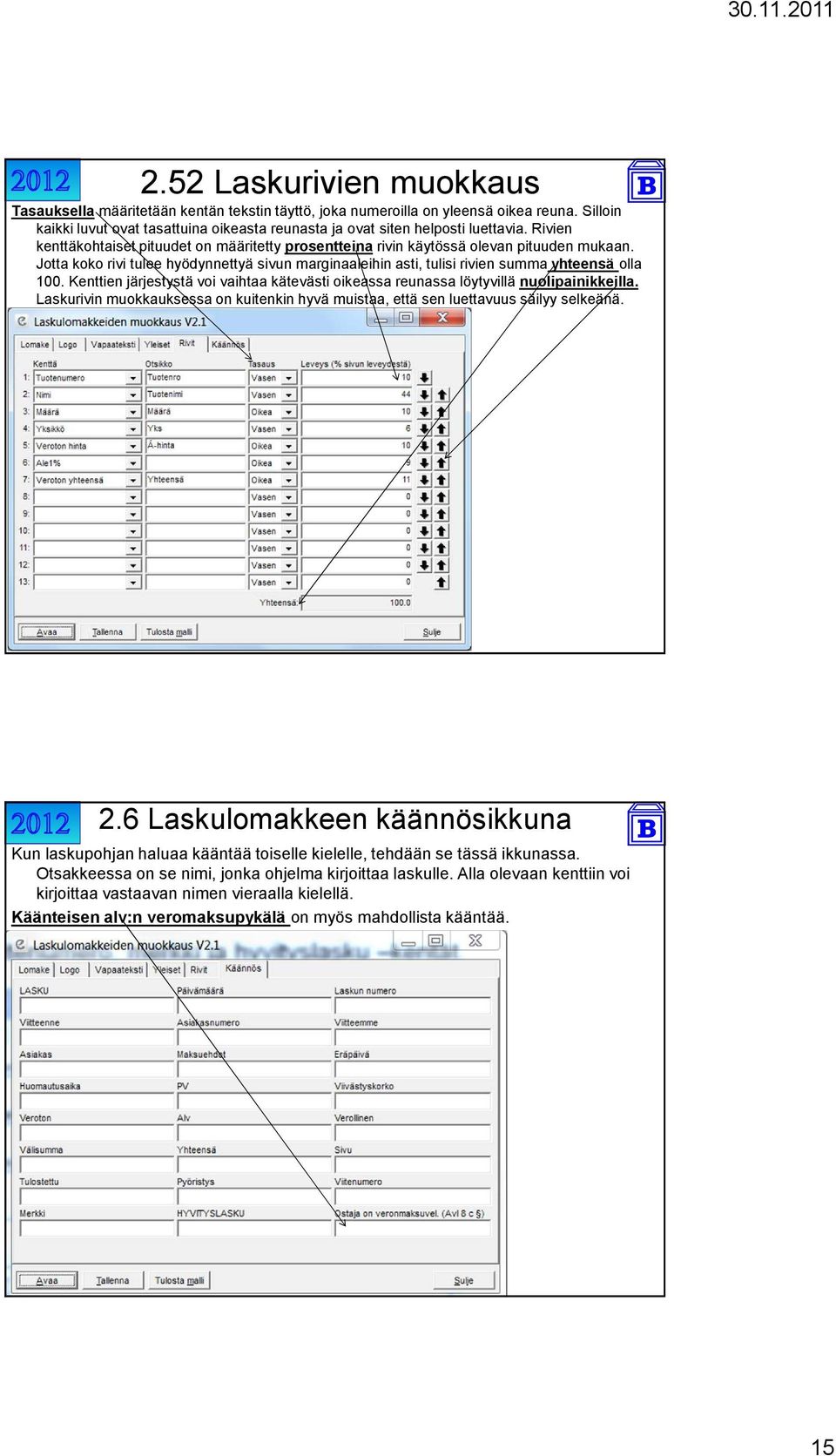Click the Eräpäivä translation input field

pos(412,1069)
